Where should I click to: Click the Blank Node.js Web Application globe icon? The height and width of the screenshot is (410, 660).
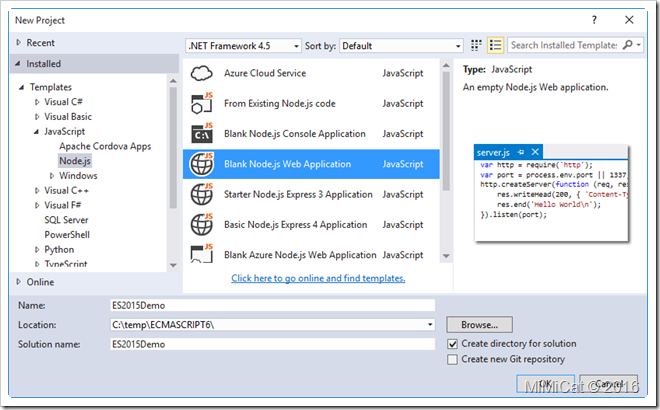(201, 164)
